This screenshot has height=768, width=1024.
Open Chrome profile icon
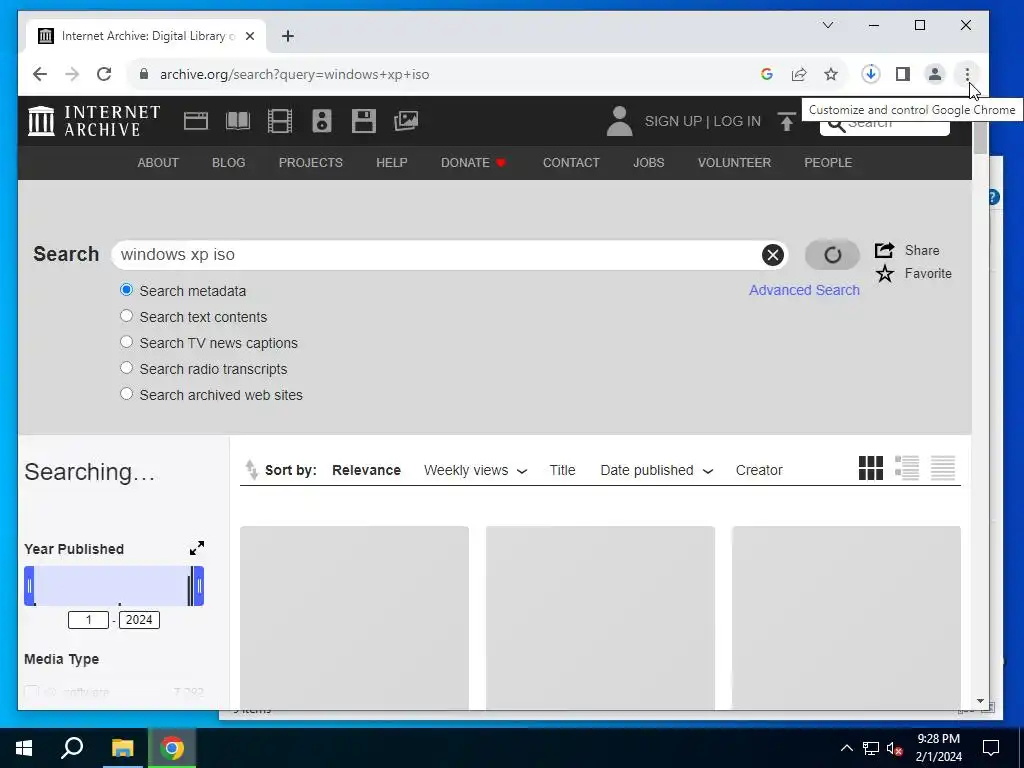click(x=935, y=74)
